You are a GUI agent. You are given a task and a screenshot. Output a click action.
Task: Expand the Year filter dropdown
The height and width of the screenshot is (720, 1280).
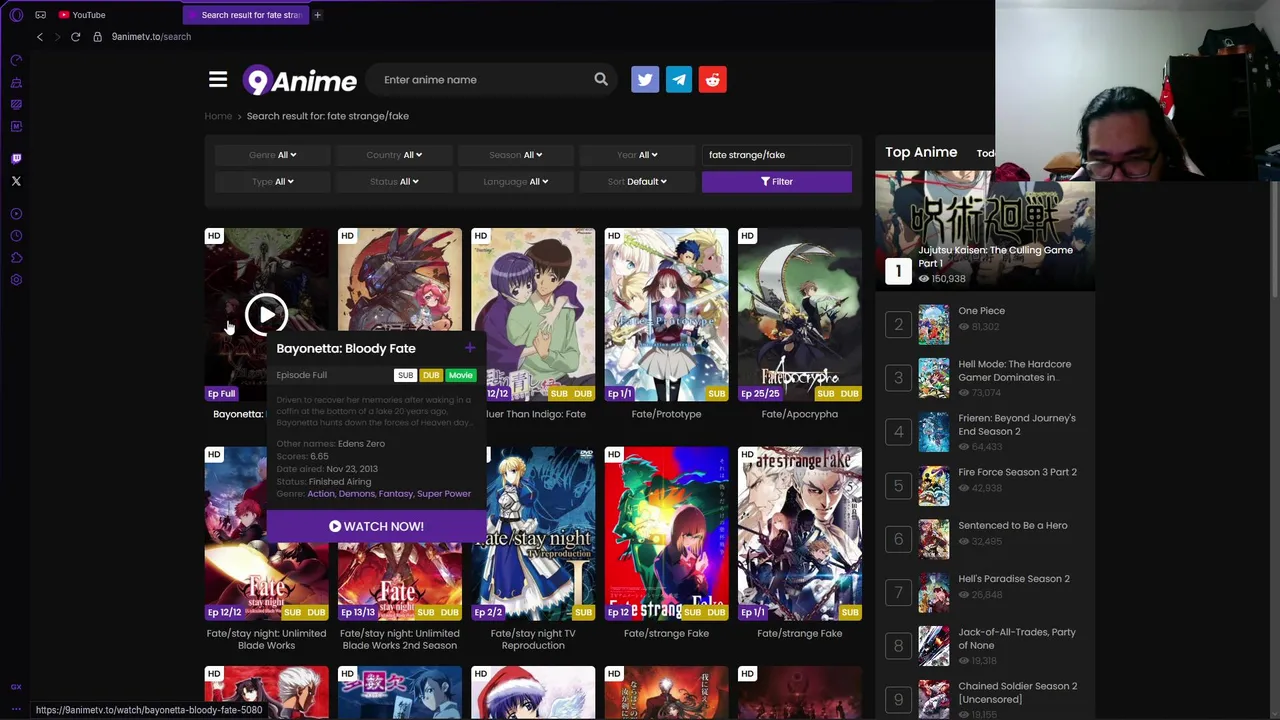click(637, 155)
